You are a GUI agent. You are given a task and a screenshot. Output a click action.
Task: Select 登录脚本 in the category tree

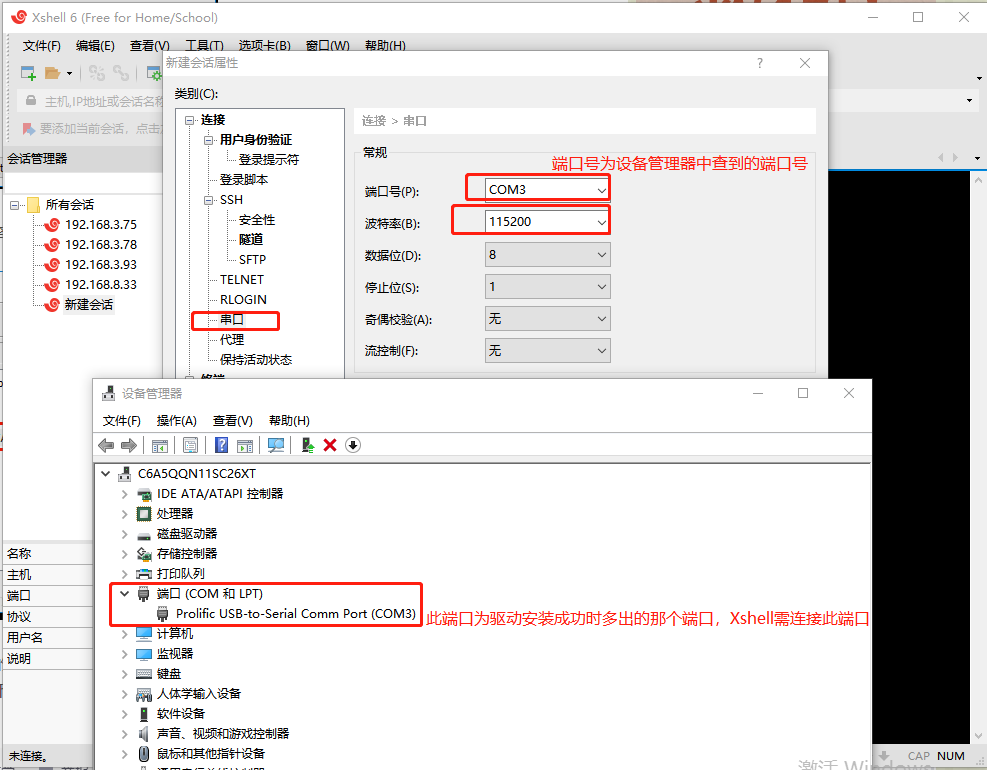tap(244, 179)
